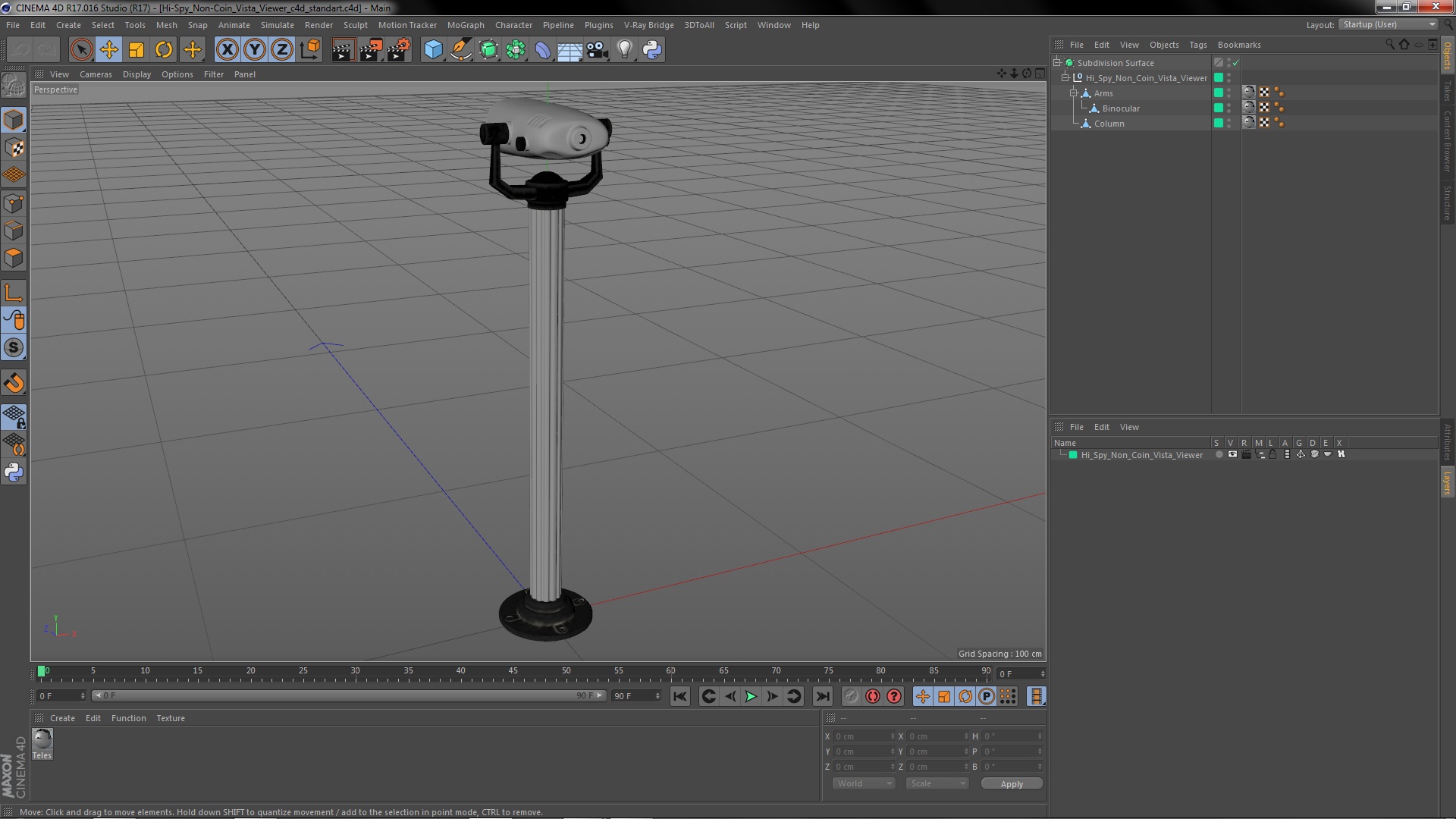Activate the Scale tool
This screenshot has height=819, width=1456.
click(x=136, y=50)
